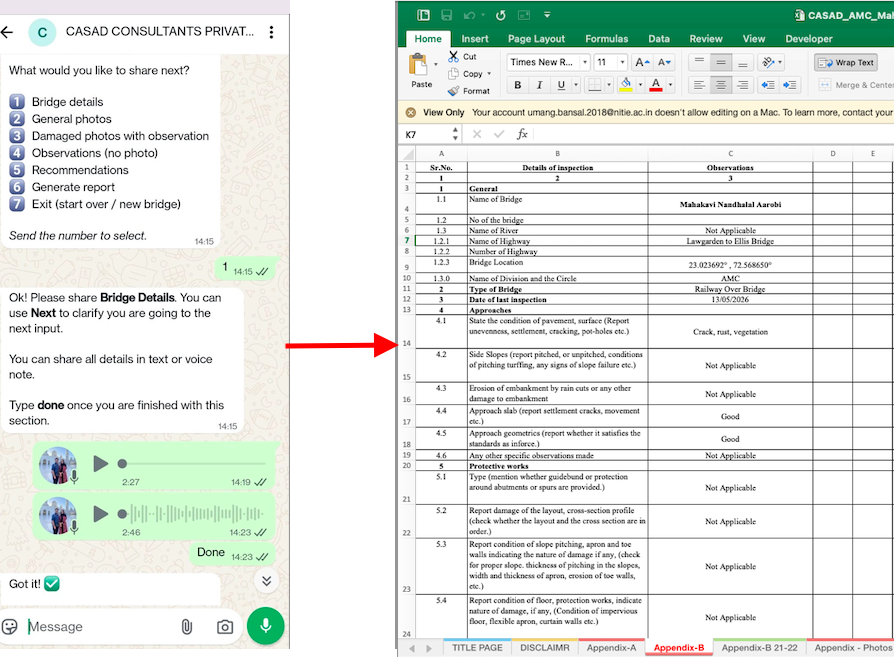Viewport: 894px width, 657px height.
Task: Tap the green voice record microphone
Action: pyautogui.click(x=266, y=626)
